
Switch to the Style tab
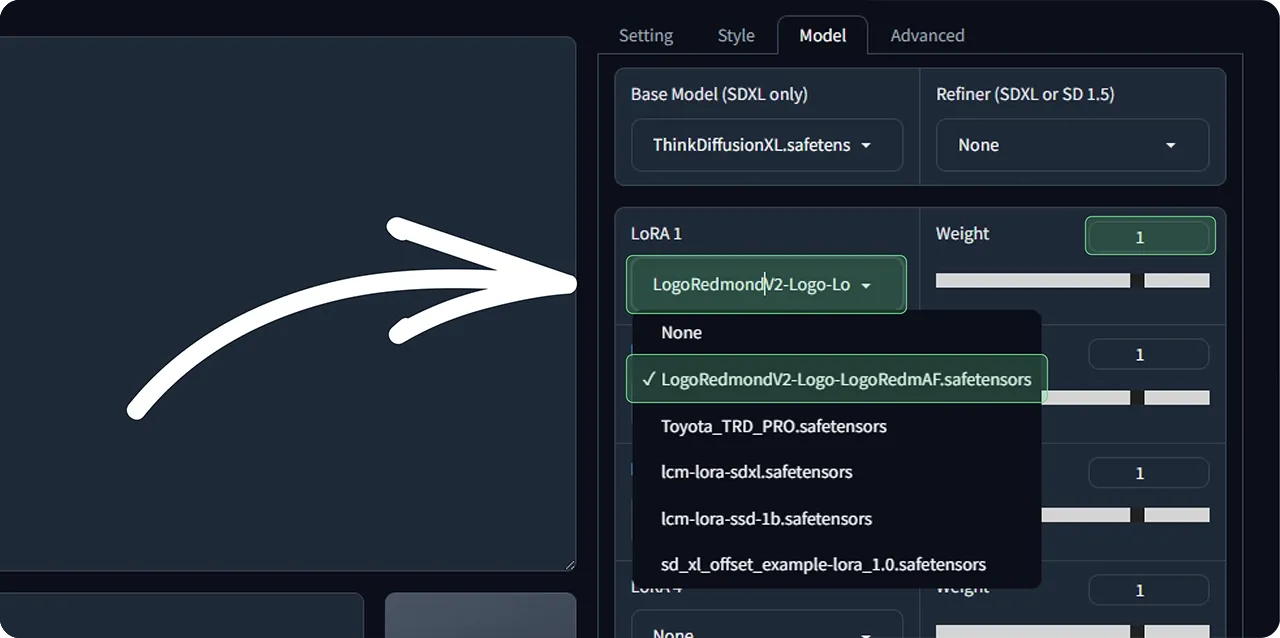[735, 35]
